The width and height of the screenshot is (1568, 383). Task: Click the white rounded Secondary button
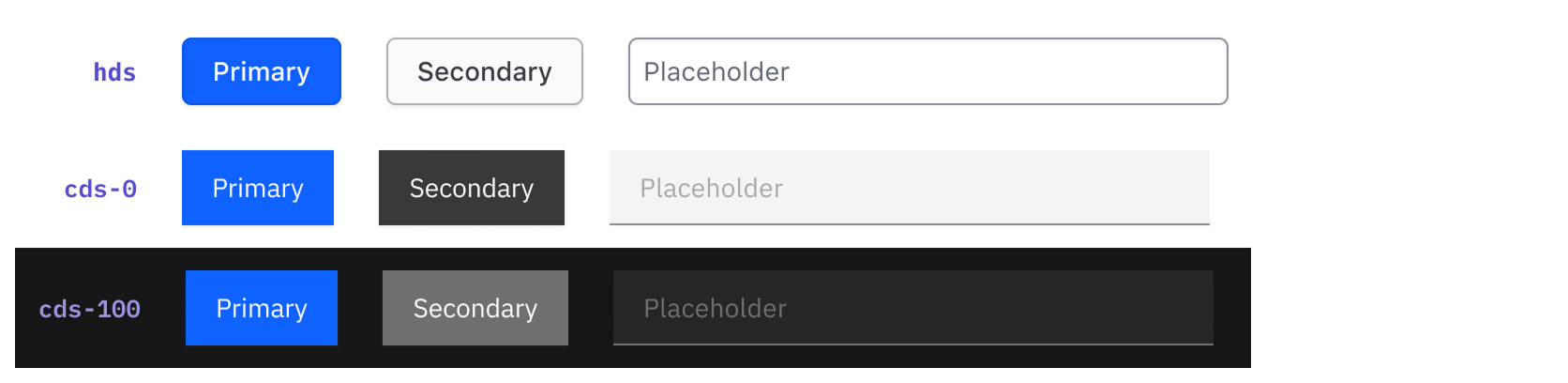(x=485, y=71)
